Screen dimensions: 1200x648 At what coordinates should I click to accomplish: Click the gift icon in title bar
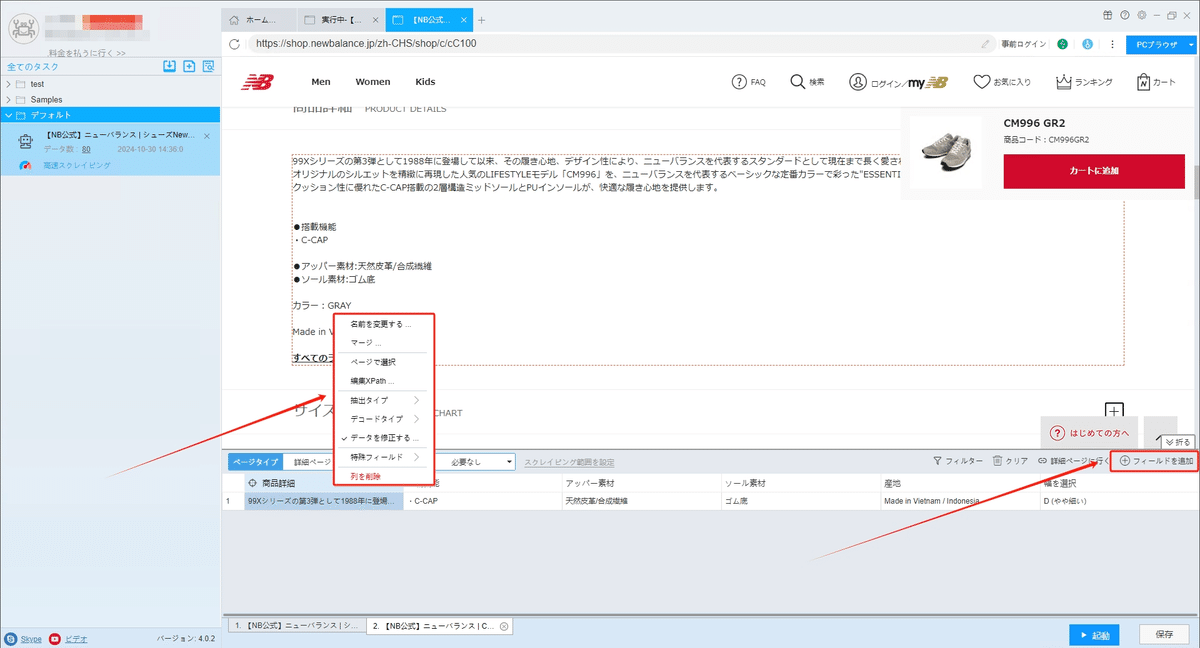[x=1108, y=15]
